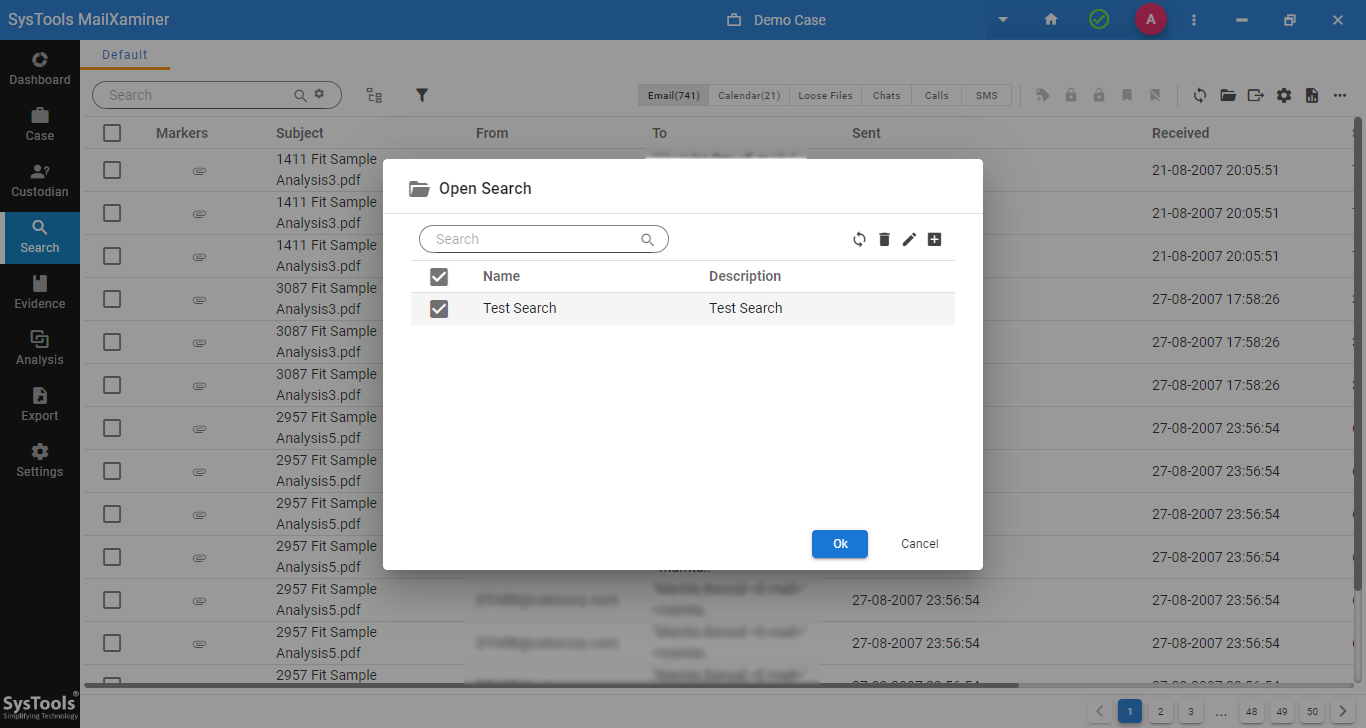Toggle the select-all checkbox in Open Search dialog
This screenshot has height=728, width=1366.
tap(439, 277)
